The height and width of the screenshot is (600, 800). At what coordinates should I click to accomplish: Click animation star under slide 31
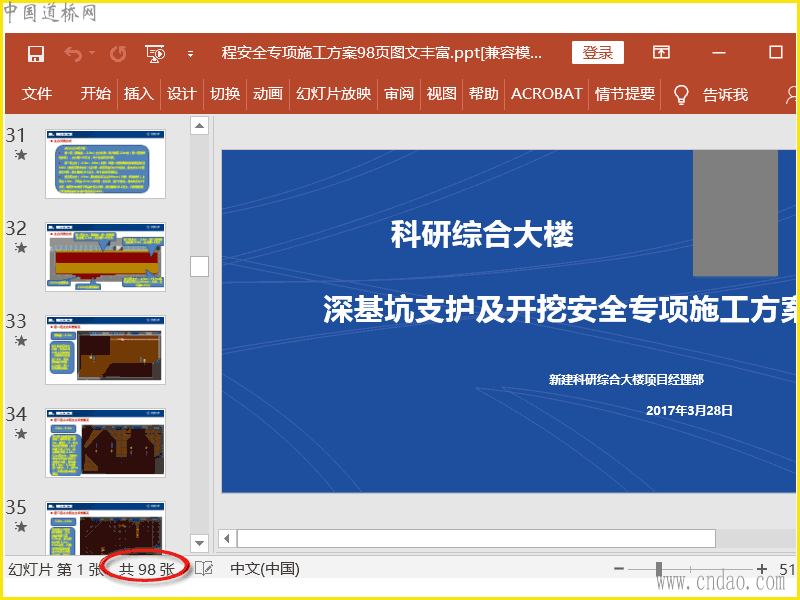tap(21, 155)
